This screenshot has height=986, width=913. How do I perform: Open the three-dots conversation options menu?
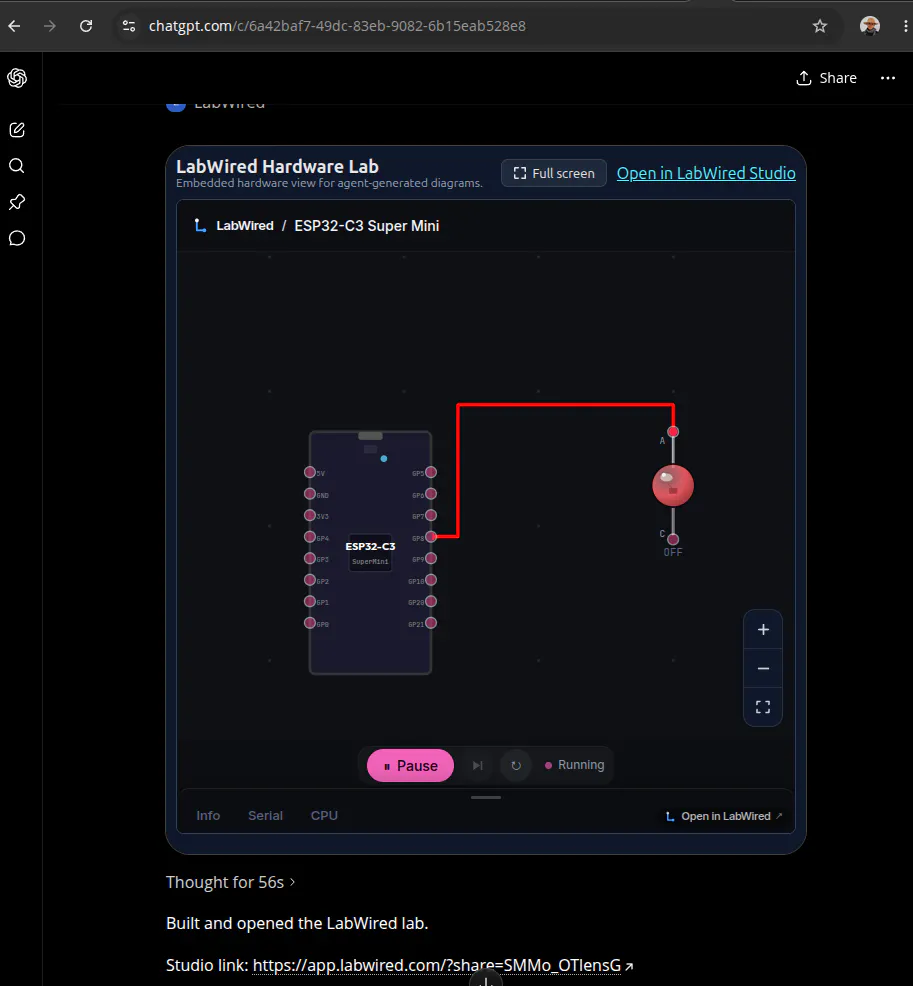tap(888, 78)
